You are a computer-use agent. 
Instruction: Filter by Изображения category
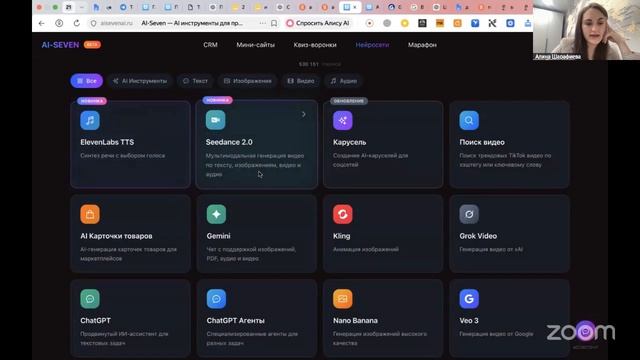247,81
